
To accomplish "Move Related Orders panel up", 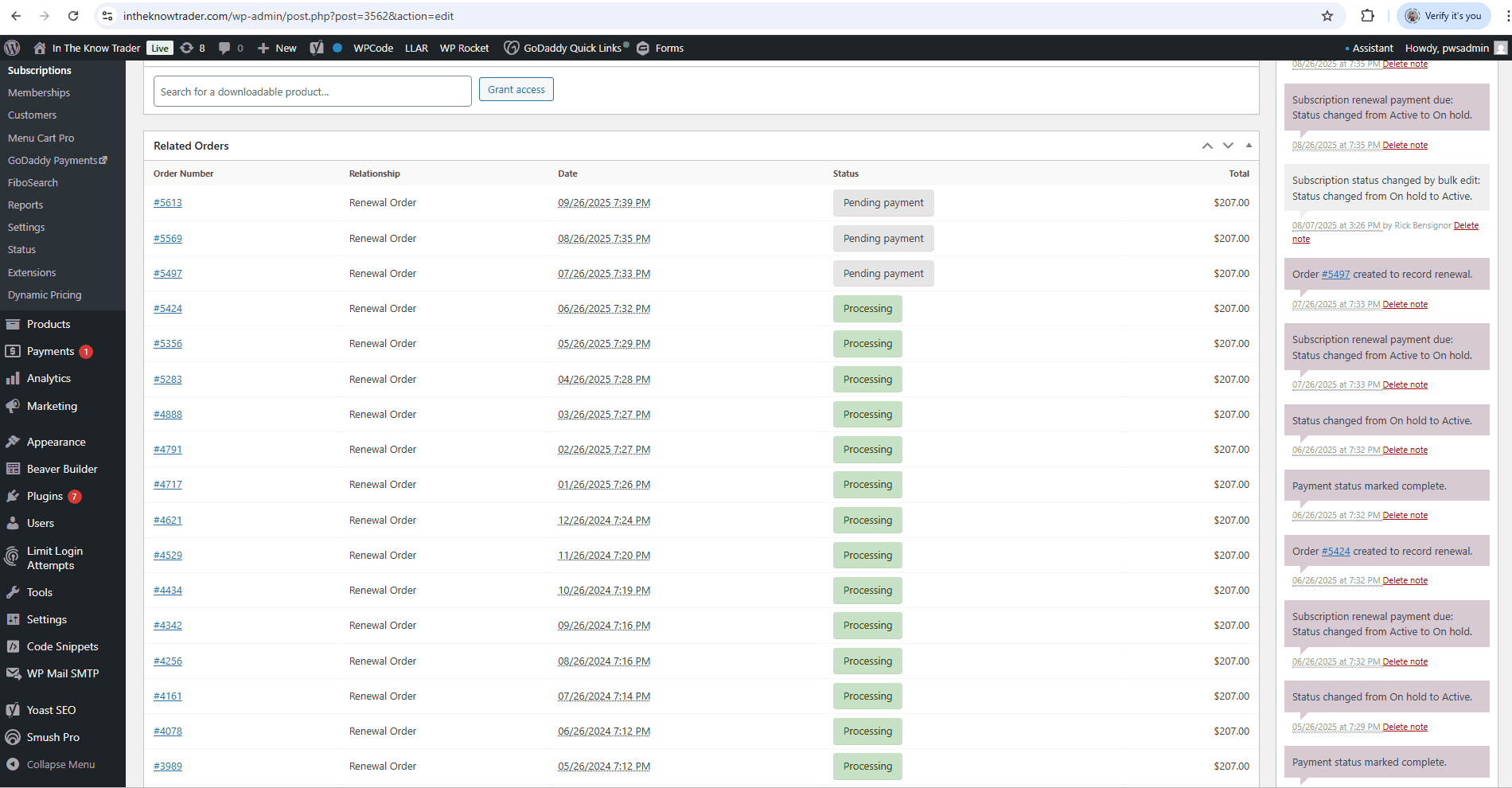I will coord(1207,146).
